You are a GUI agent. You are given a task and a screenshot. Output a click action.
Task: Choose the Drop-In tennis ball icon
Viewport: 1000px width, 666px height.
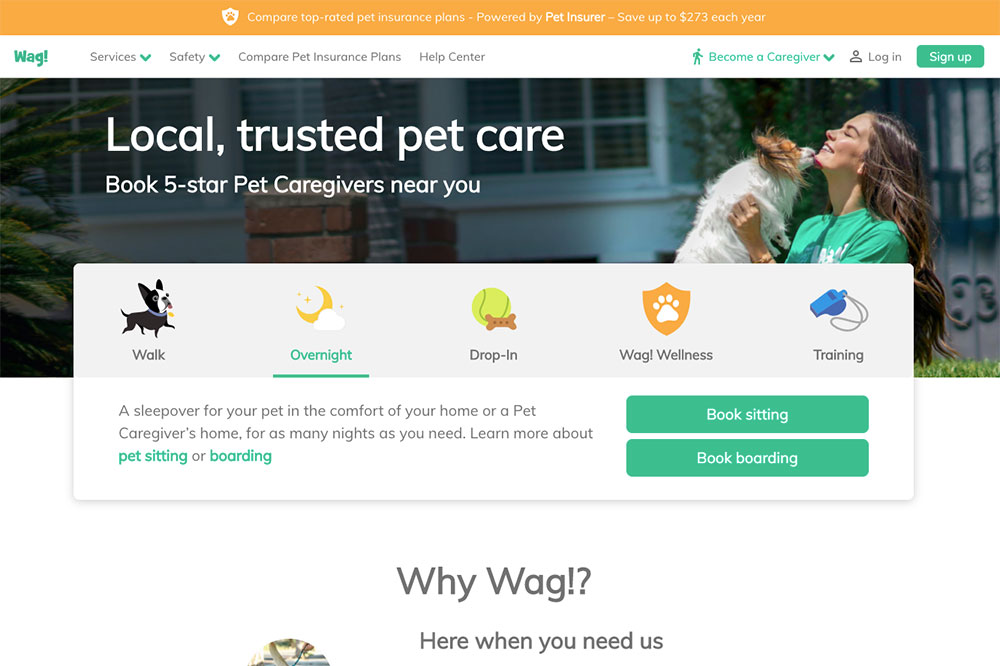point(493,309)
